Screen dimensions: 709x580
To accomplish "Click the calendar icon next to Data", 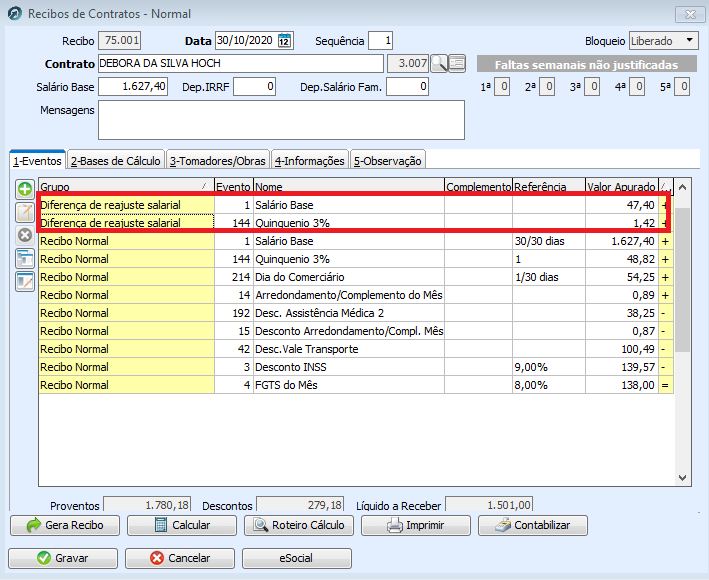I will coord(284,41).
